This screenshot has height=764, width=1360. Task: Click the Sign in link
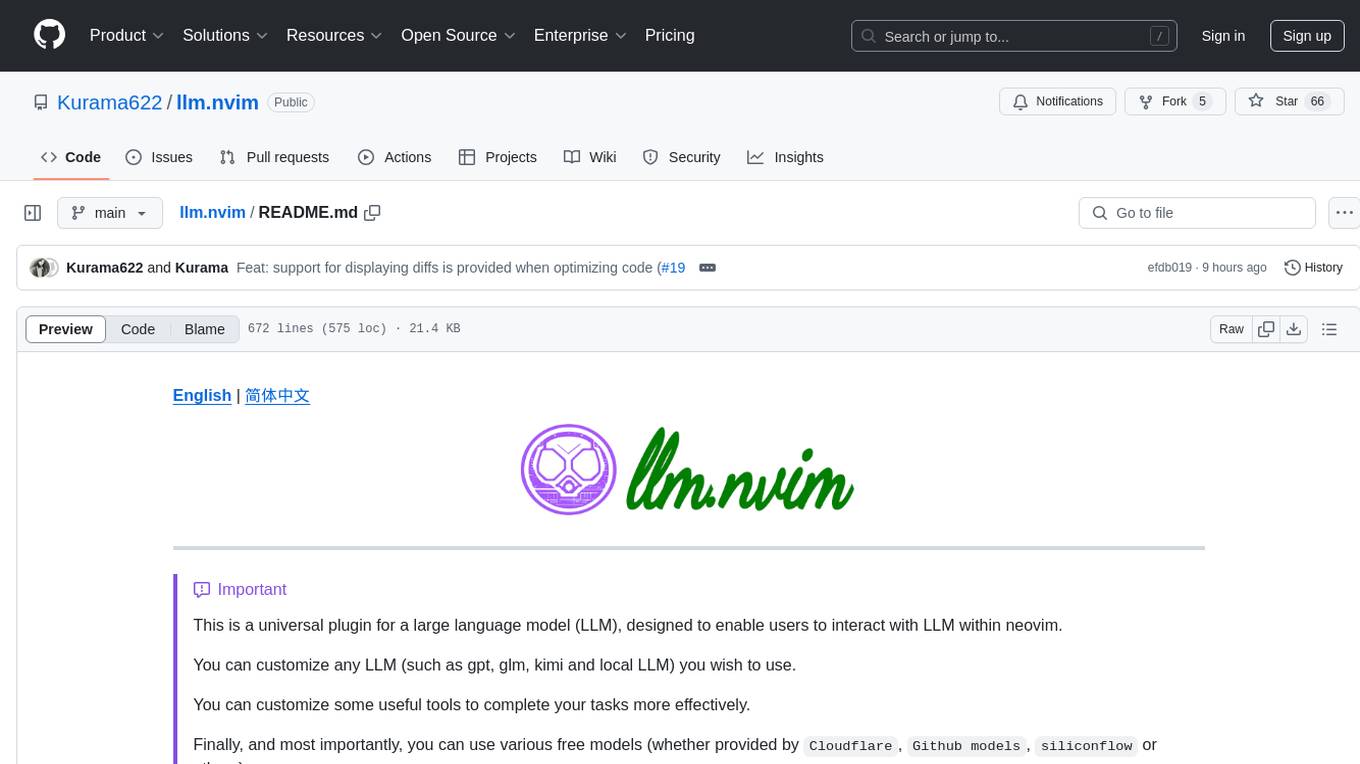[1223, 36]
